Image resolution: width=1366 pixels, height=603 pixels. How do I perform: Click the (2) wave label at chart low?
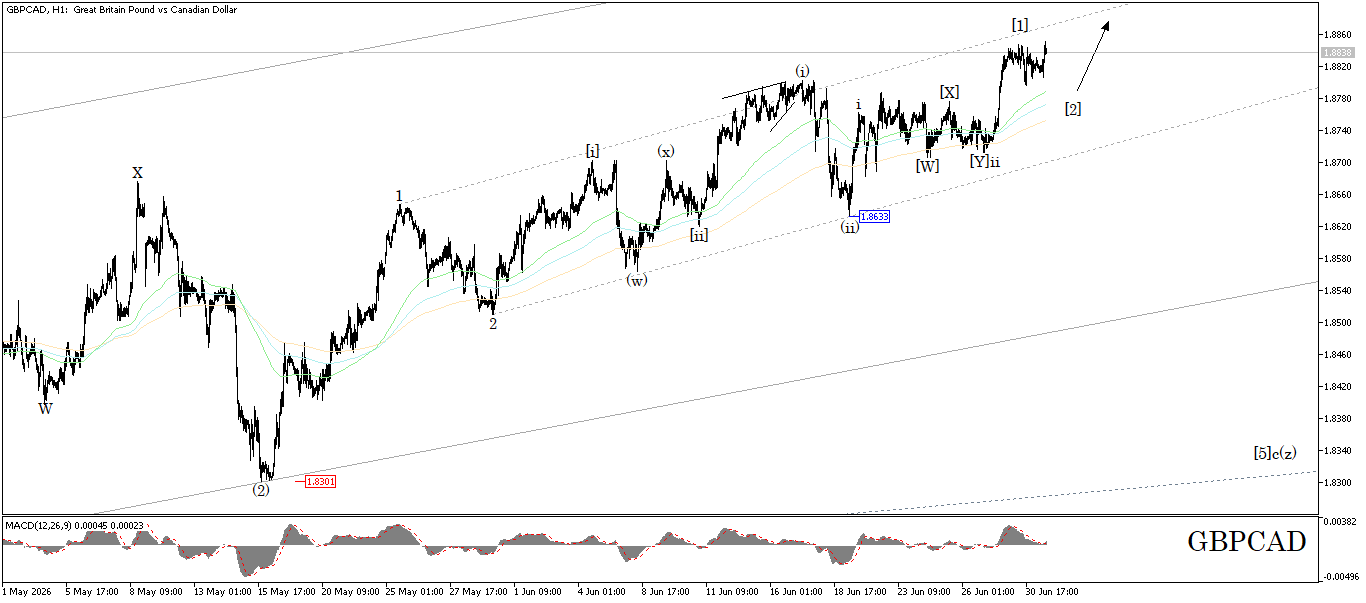click(x=260, y=490)
